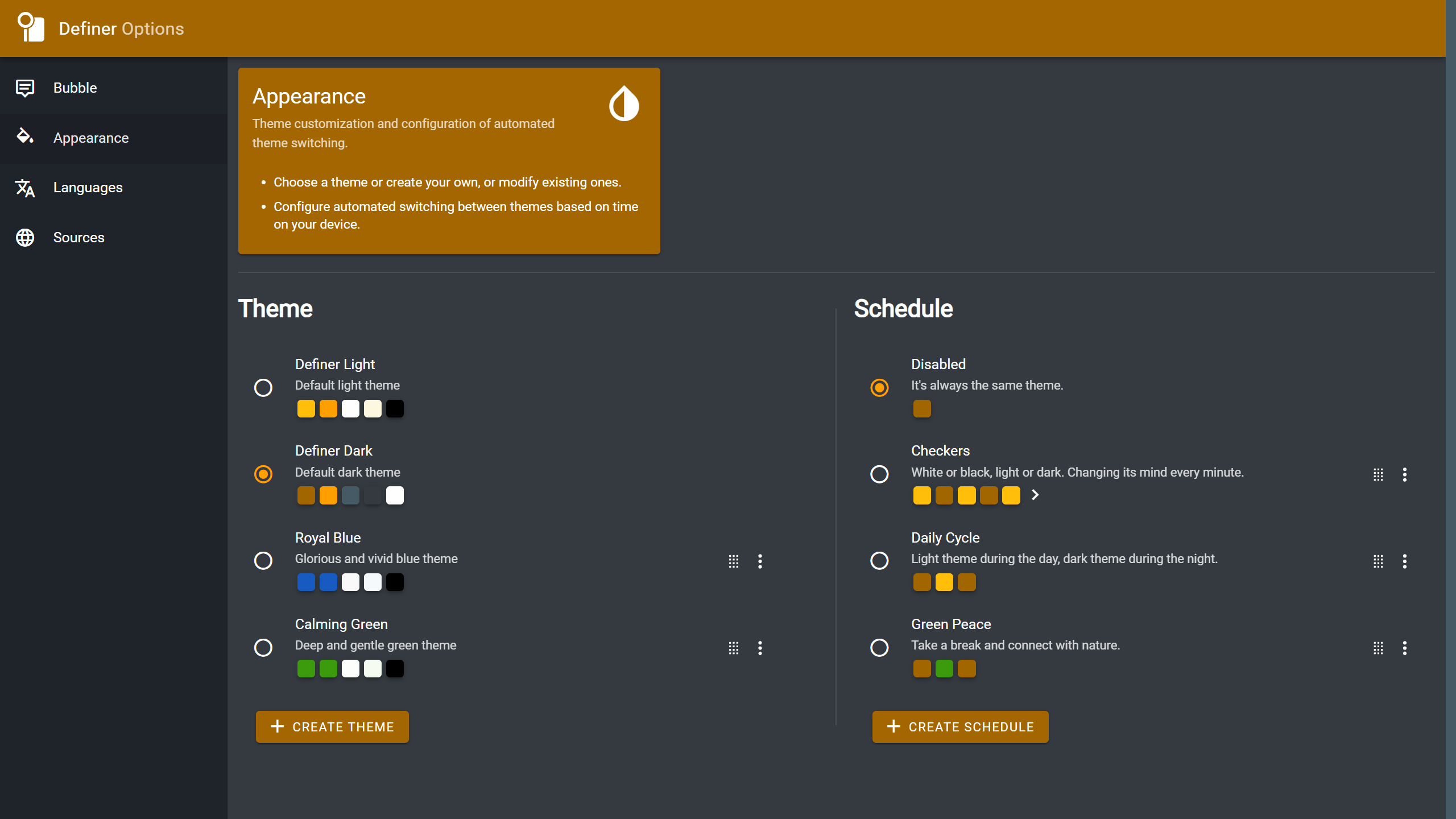1456x819 pixels.
Task: Click Languages translate icon in sidebar
Action: 25,188
